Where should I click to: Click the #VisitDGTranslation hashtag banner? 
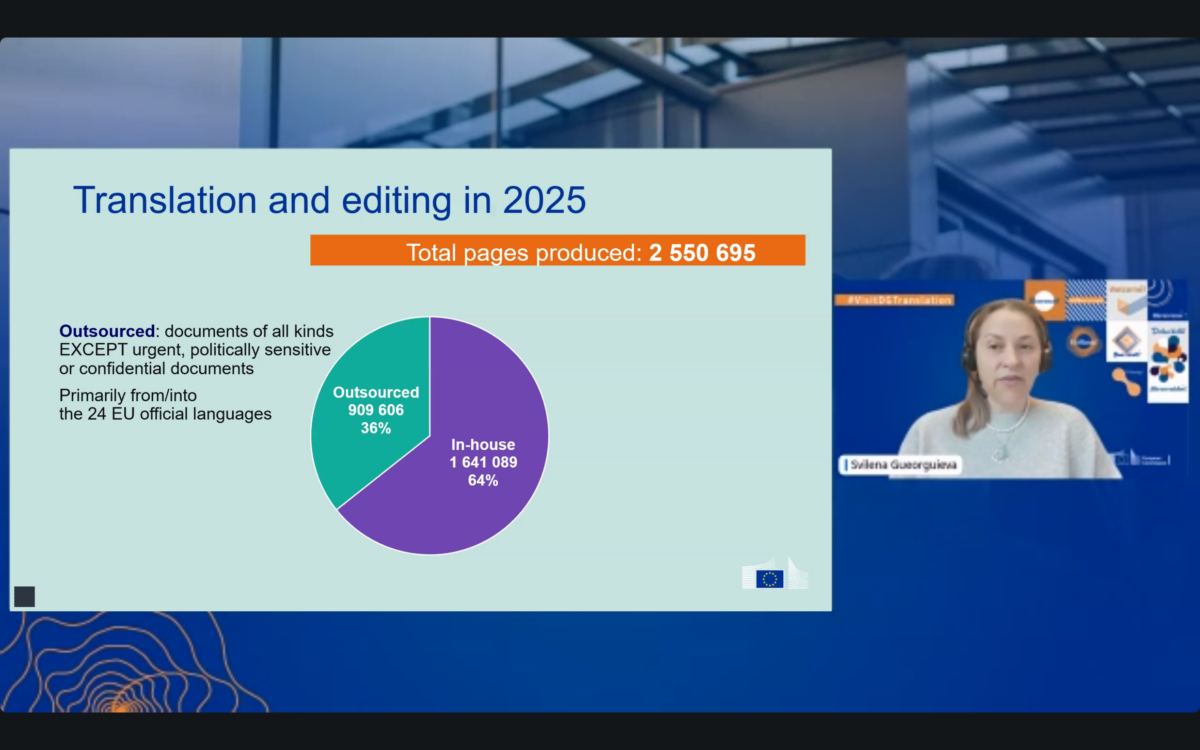895,300
